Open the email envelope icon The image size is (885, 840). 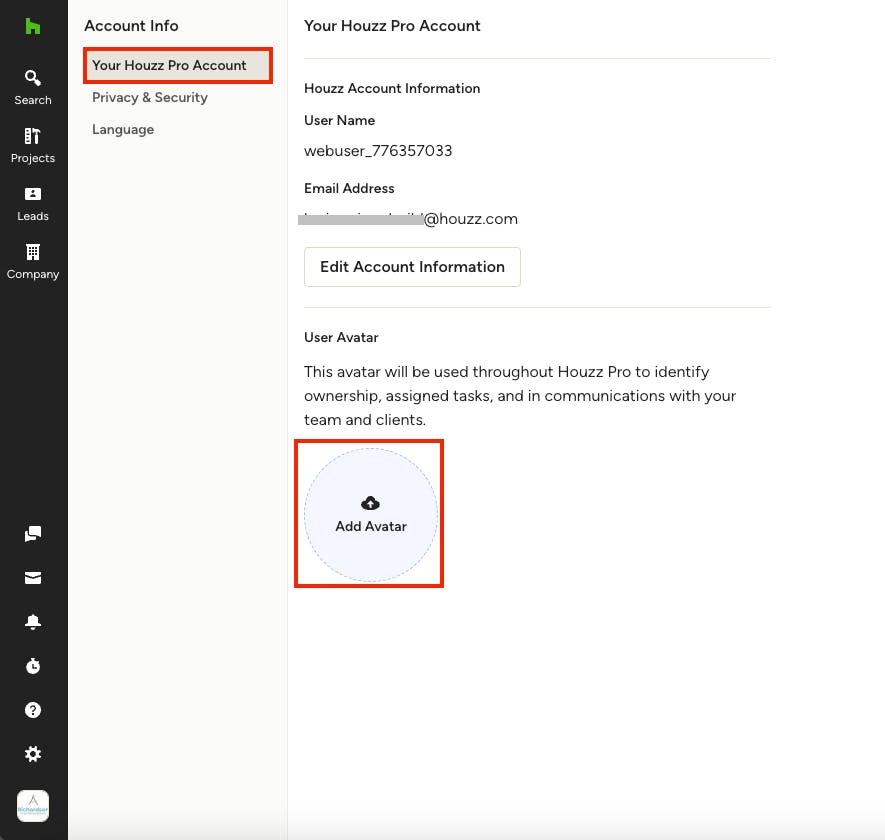click(x=33, y=578)
